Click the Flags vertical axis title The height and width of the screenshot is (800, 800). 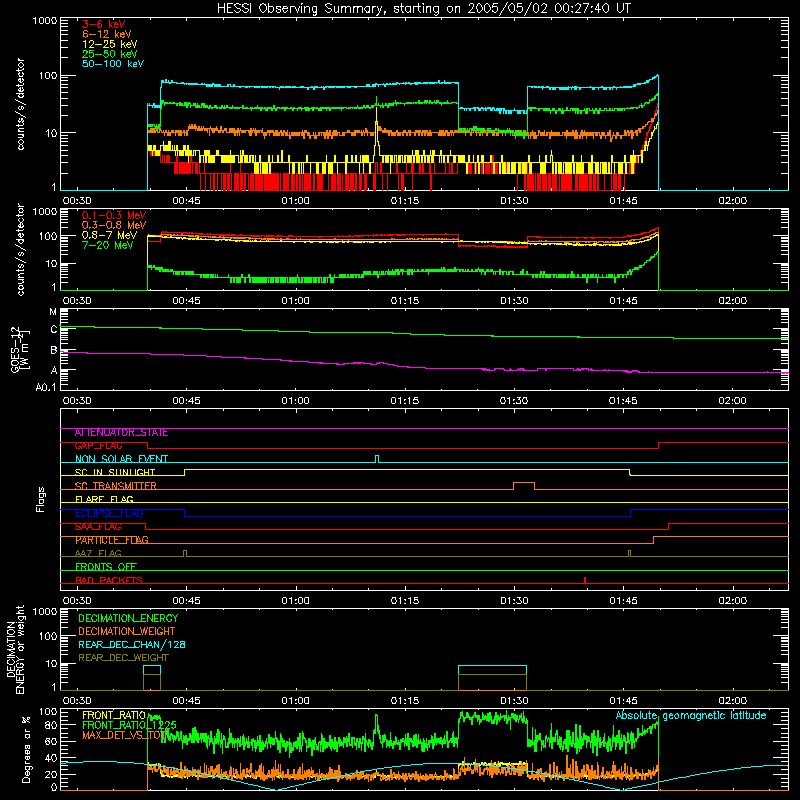pyautogui.click(x=41, y=499)
